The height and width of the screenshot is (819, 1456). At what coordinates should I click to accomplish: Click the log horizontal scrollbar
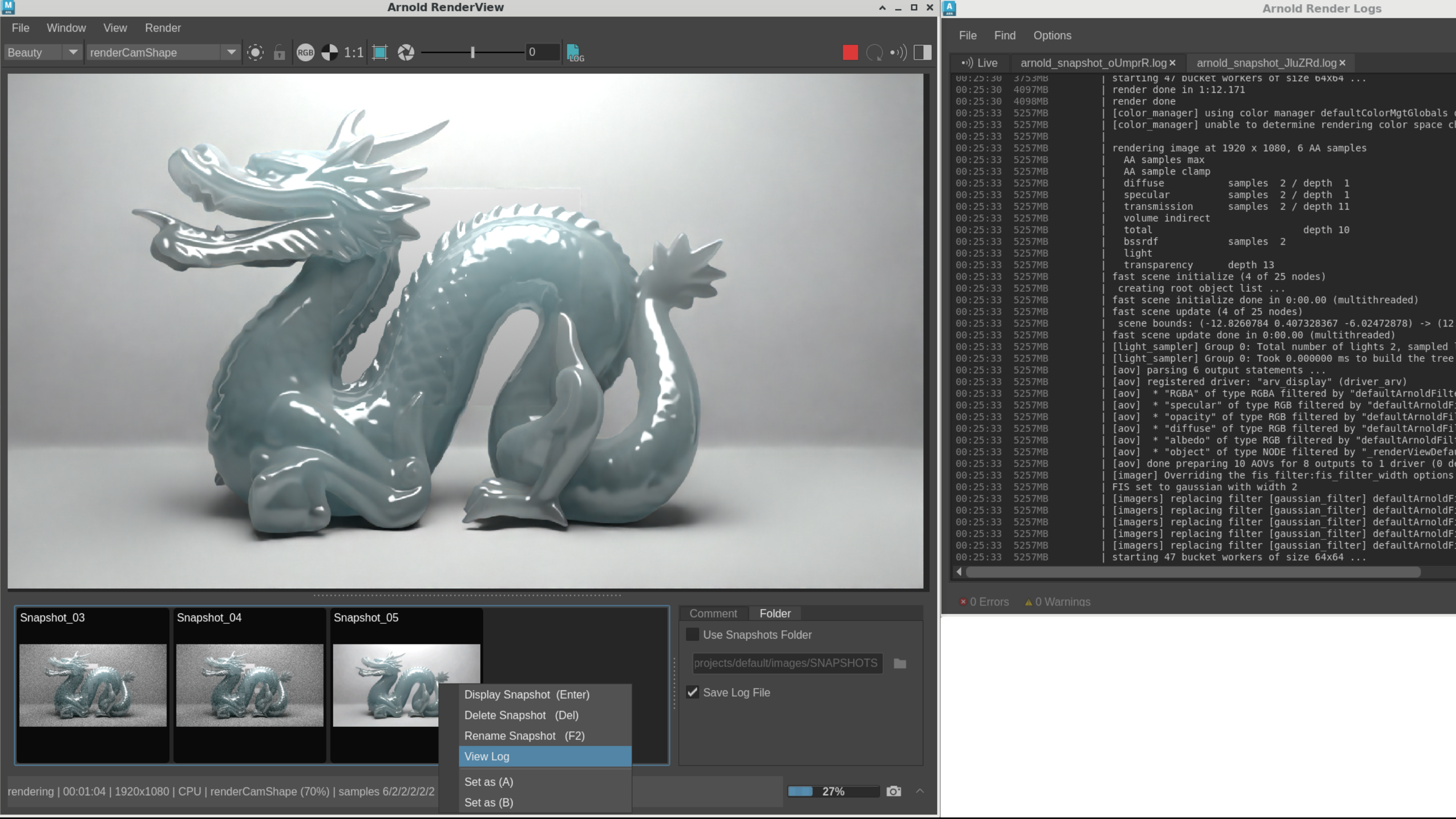tap(1193, 572)
